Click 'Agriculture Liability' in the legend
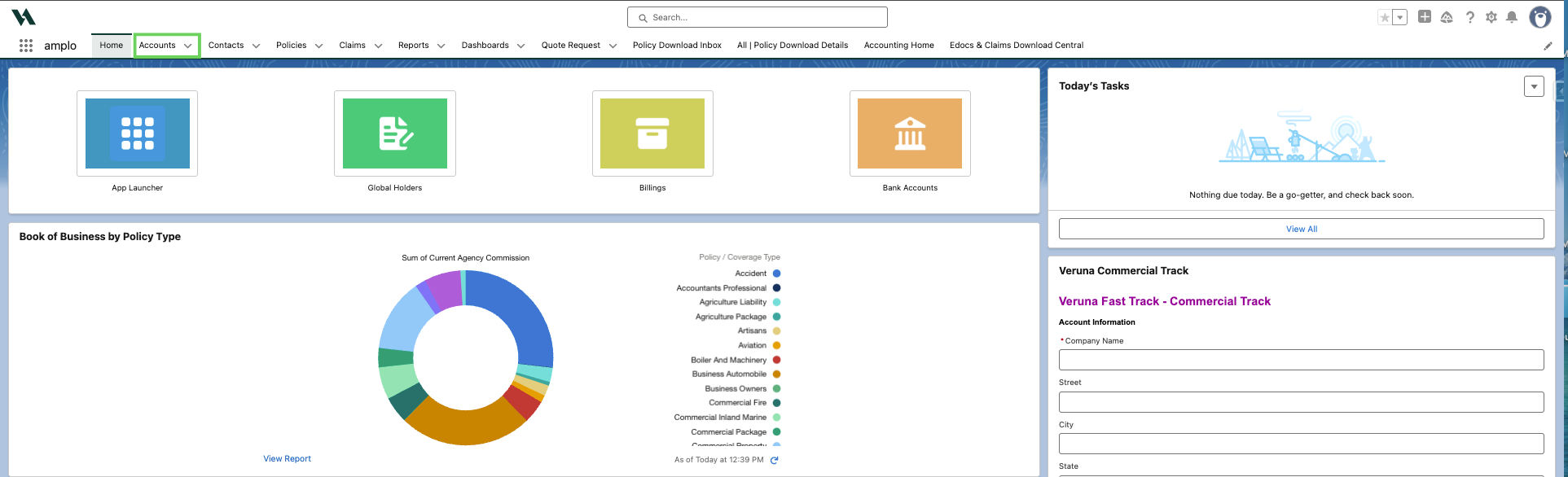 733,302
